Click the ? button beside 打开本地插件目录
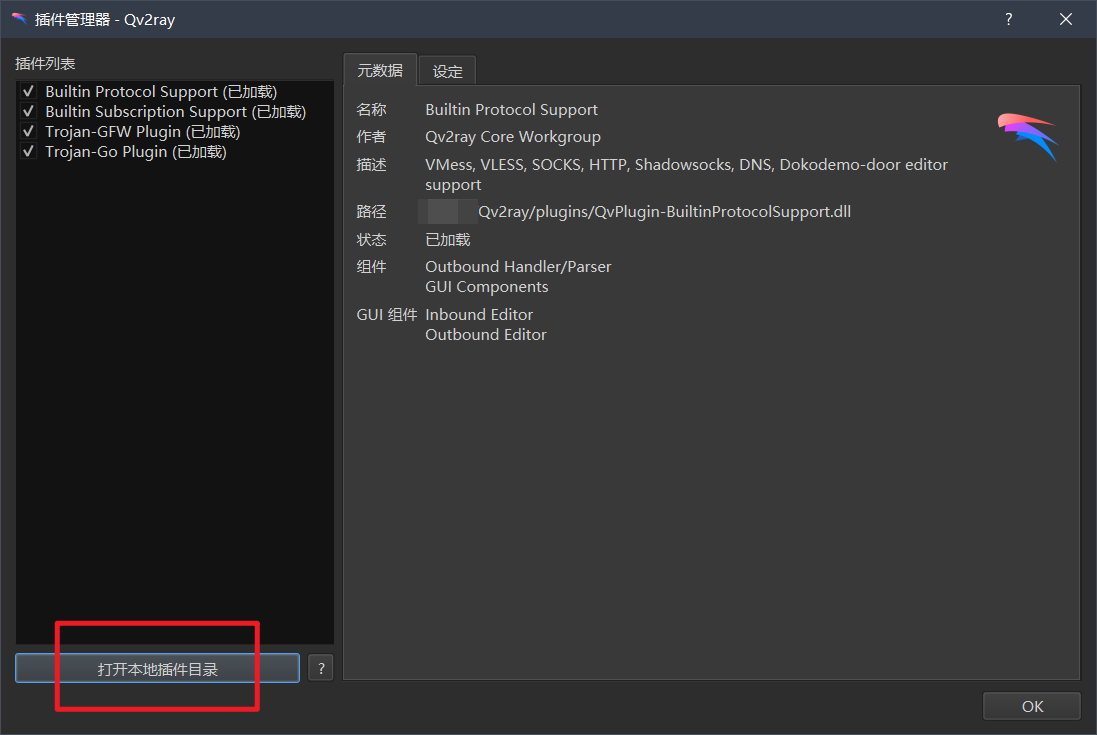This screenshot has height=735, width=1097. click(321, 669)
